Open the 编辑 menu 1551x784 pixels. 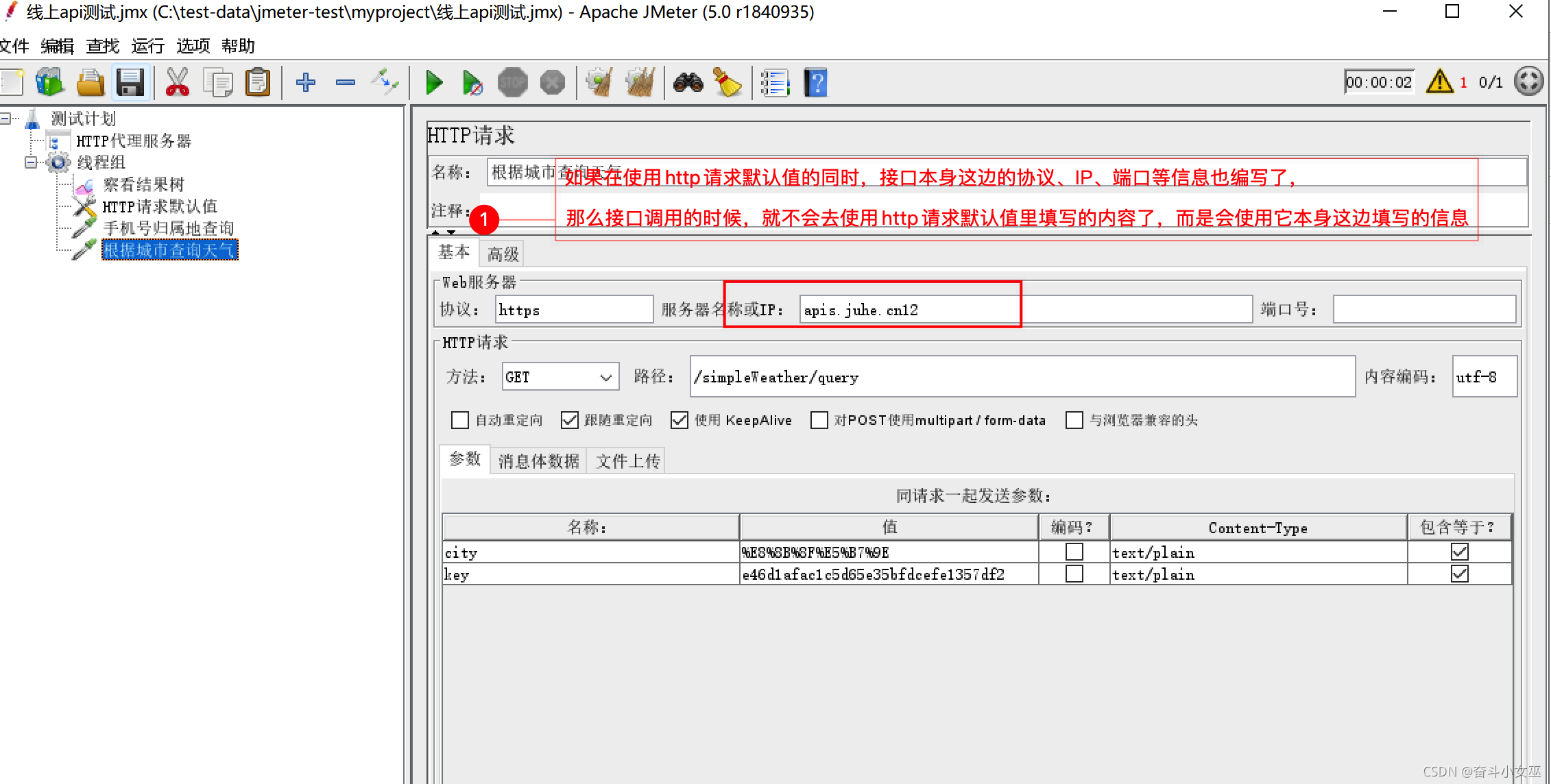click(x=57, y=46)
